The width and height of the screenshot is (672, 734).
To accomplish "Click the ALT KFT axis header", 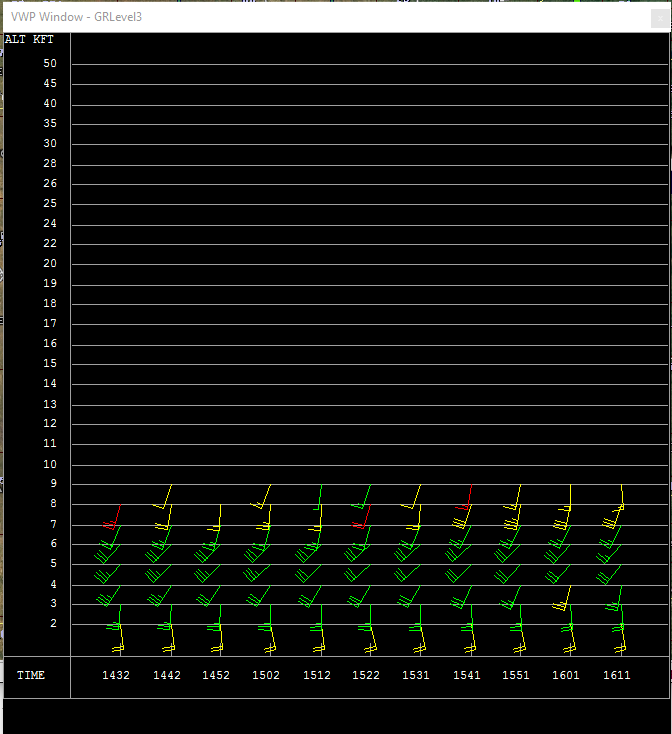I will [30, 40].
